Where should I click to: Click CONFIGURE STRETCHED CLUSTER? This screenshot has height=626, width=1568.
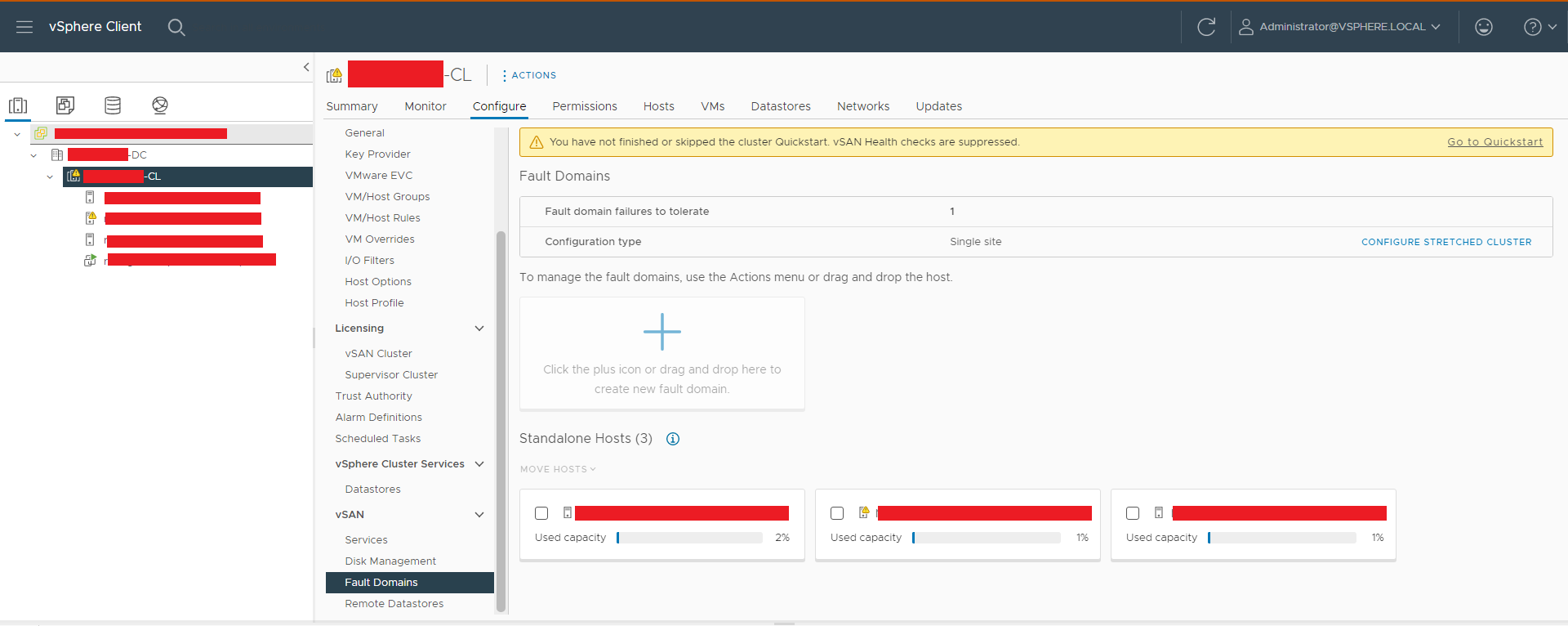pyautogui.click(x=1446, y=242)
